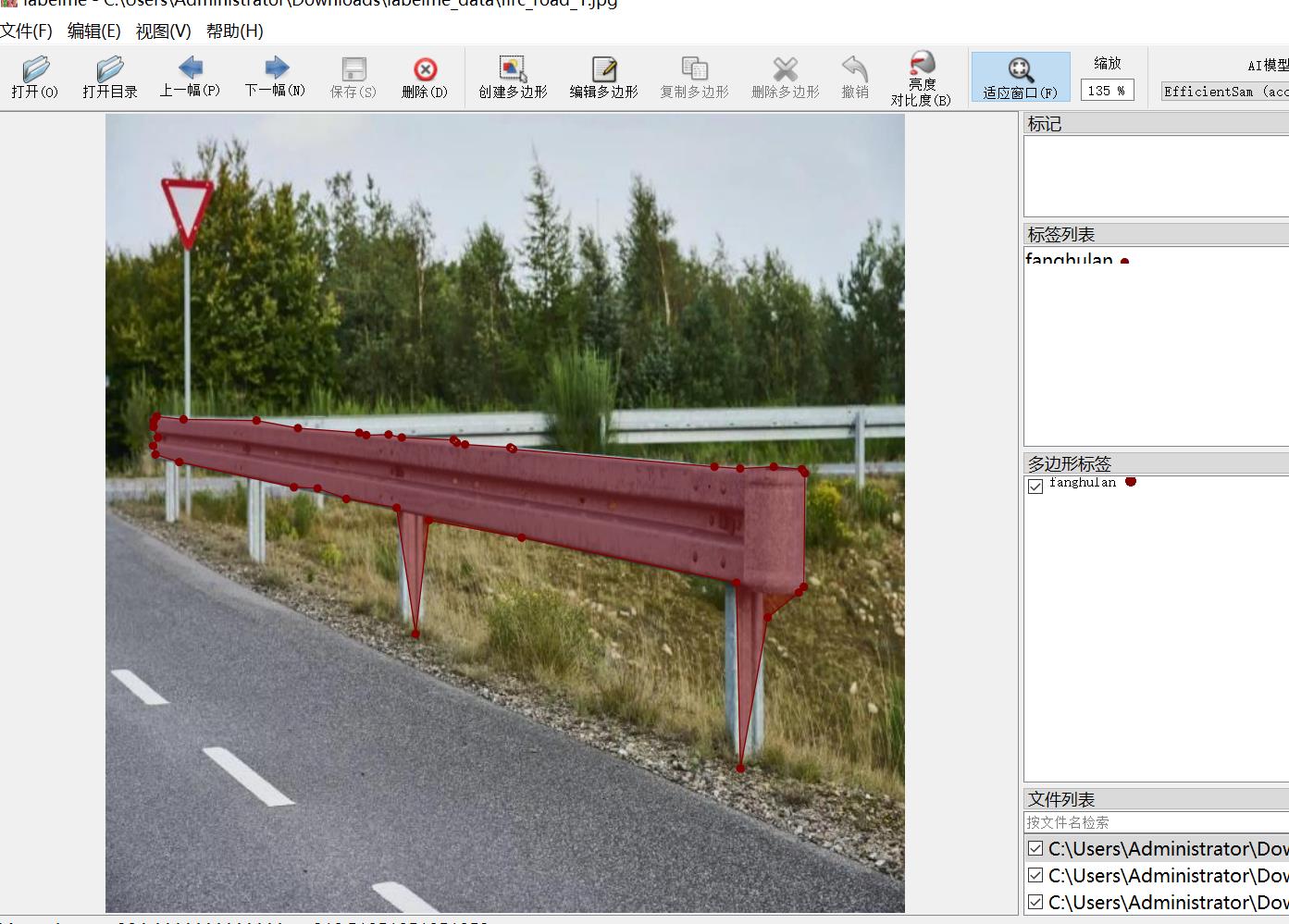Open a directory with 打开目录
This screenshot has width=1289, height=924.
pos(109,77)
